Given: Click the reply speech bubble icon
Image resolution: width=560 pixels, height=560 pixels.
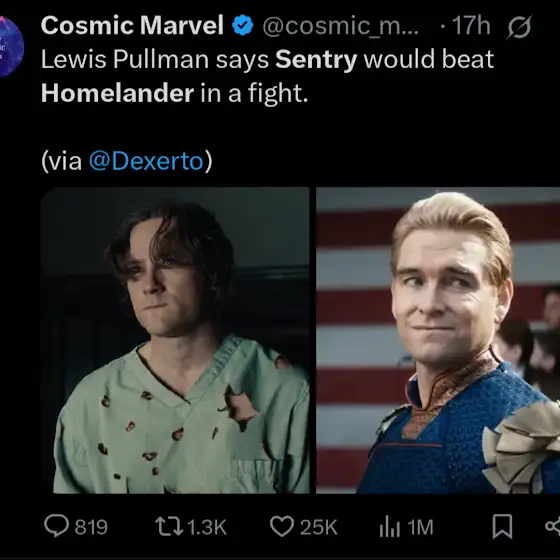Looking at the screenshot, I should click(x=56, y=526).
